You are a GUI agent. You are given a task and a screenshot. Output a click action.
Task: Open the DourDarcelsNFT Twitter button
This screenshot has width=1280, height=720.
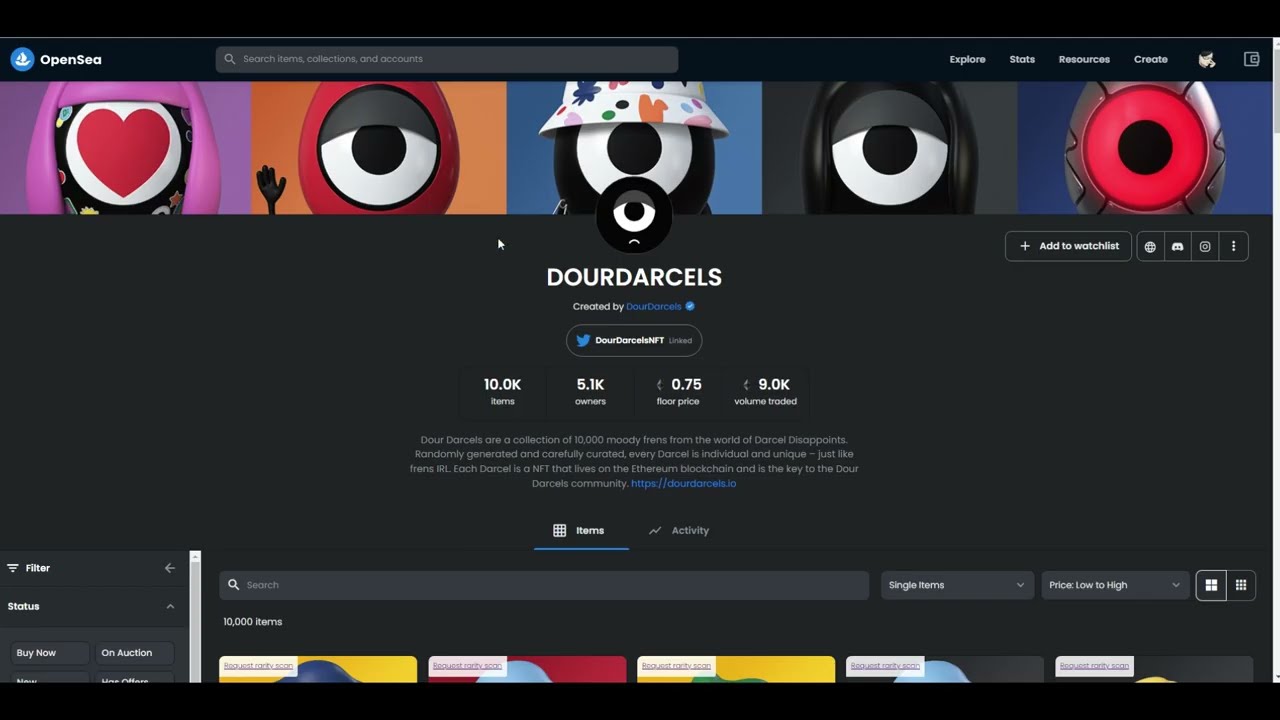[x=634, y=340]
